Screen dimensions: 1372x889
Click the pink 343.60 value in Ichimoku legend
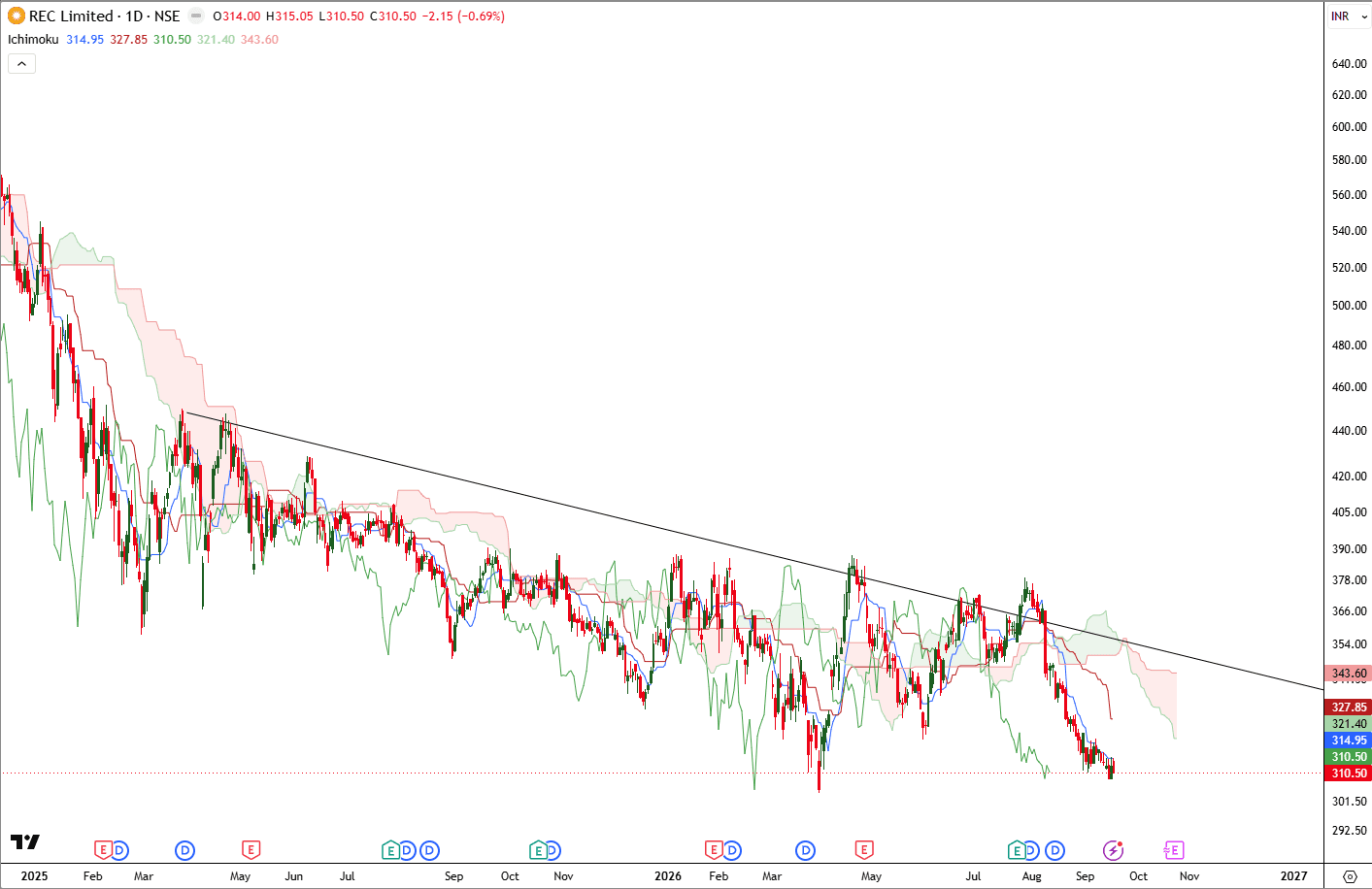pos(259,40)
